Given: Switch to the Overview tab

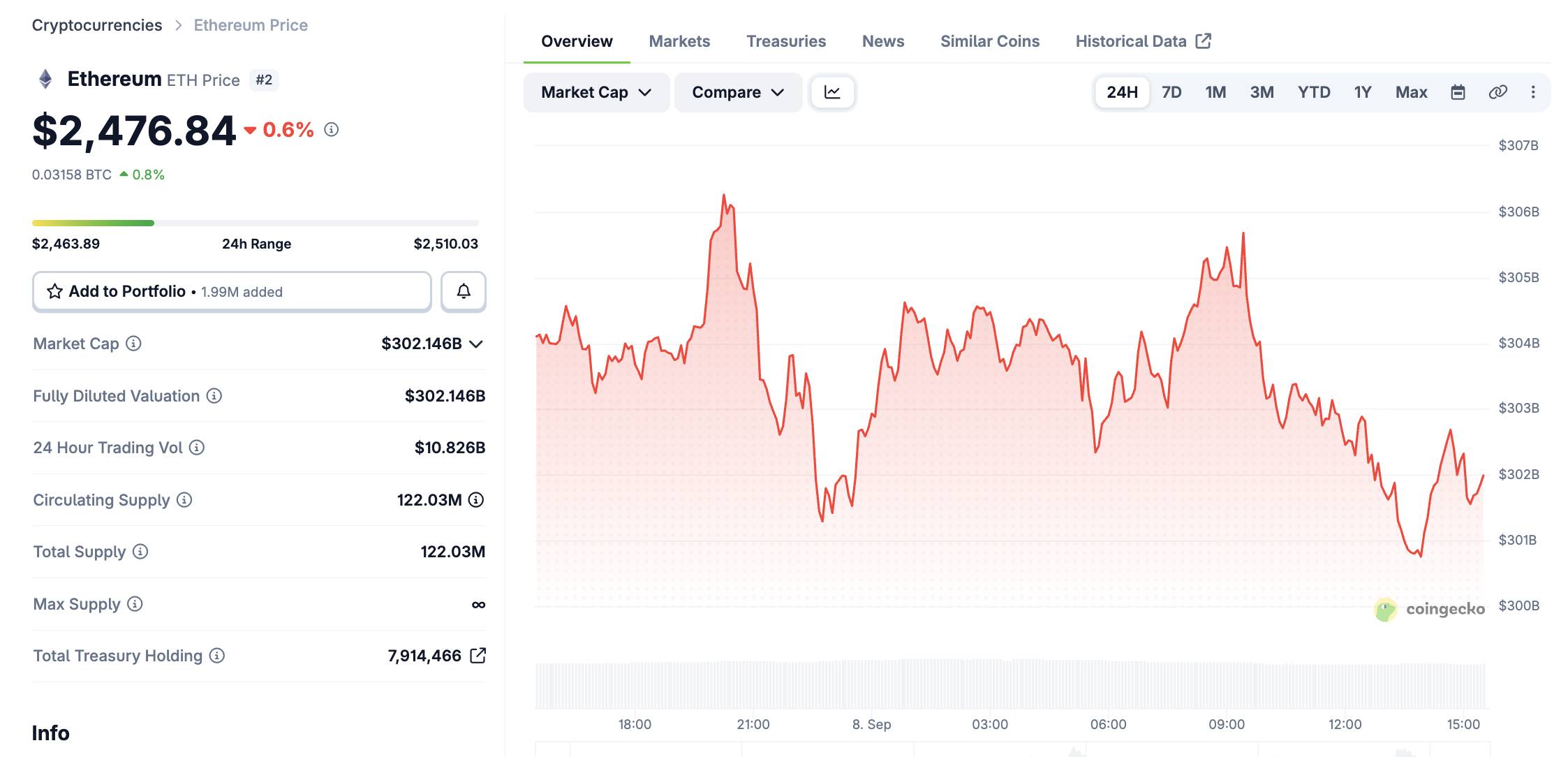Looking at the screenshot, I should pos(577,41).
